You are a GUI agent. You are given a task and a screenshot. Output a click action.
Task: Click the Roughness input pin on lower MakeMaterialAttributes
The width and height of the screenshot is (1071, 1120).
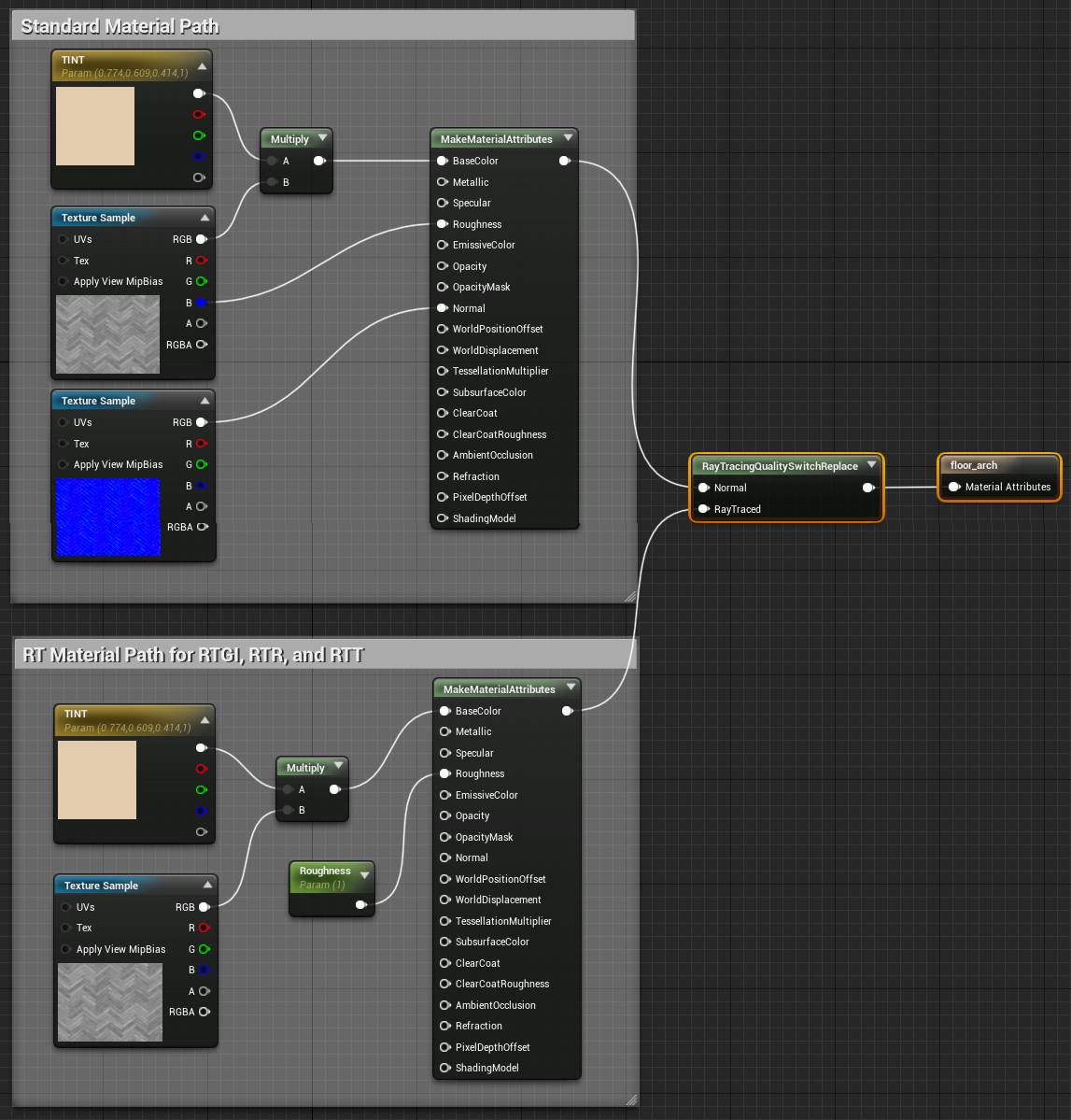point(445,773)
